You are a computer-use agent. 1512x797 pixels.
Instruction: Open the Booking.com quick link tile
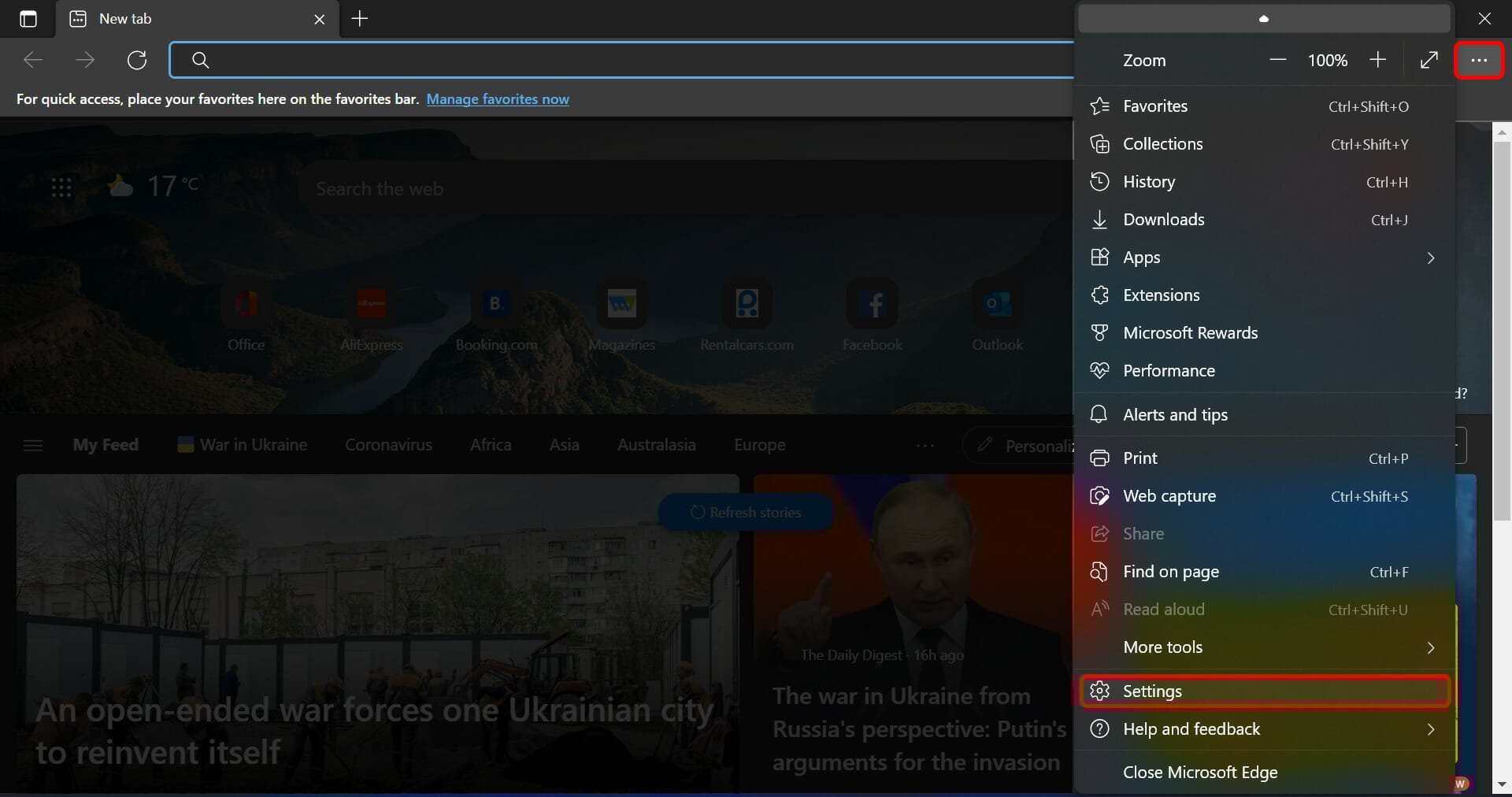[496, 315]
